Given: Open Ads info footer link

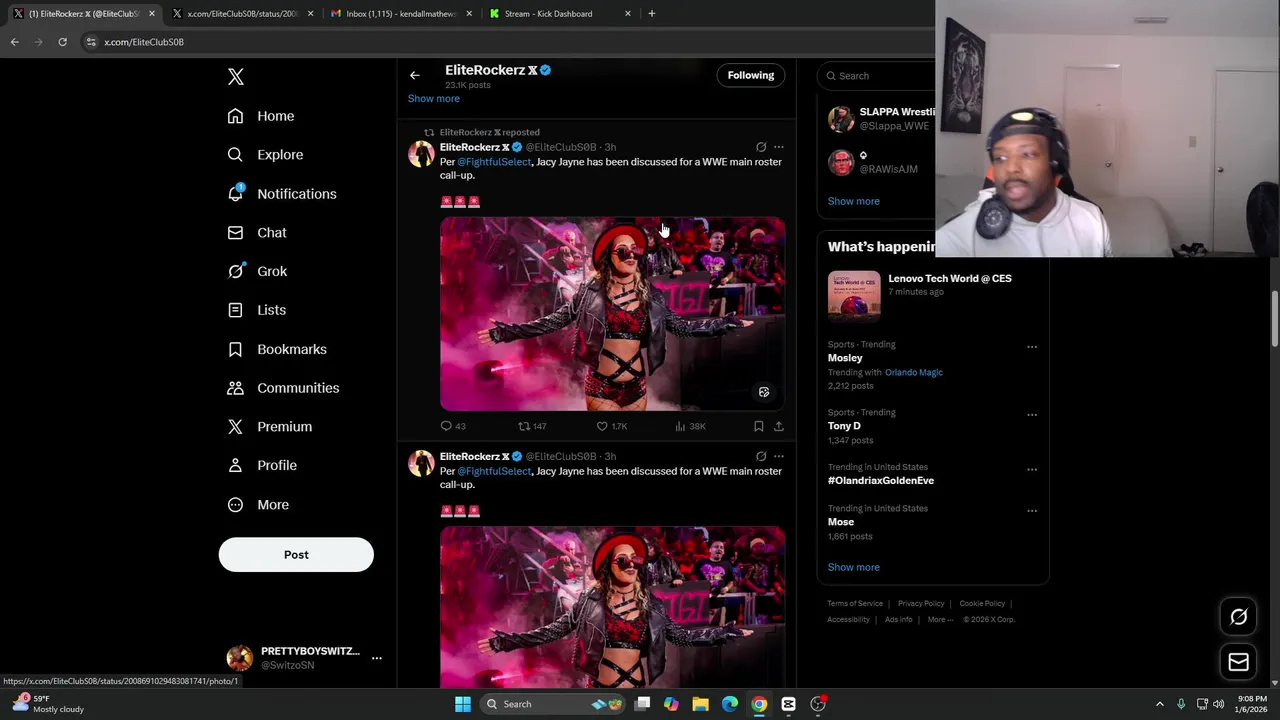Looking at the screenshot, I should 898,620.
